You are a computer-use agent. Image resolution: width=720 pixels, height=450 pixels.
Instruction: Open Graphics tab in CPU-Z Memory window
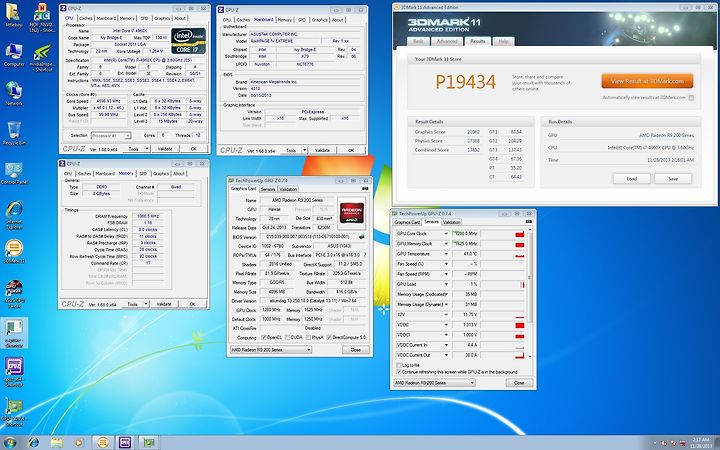[x=161, y=174]
